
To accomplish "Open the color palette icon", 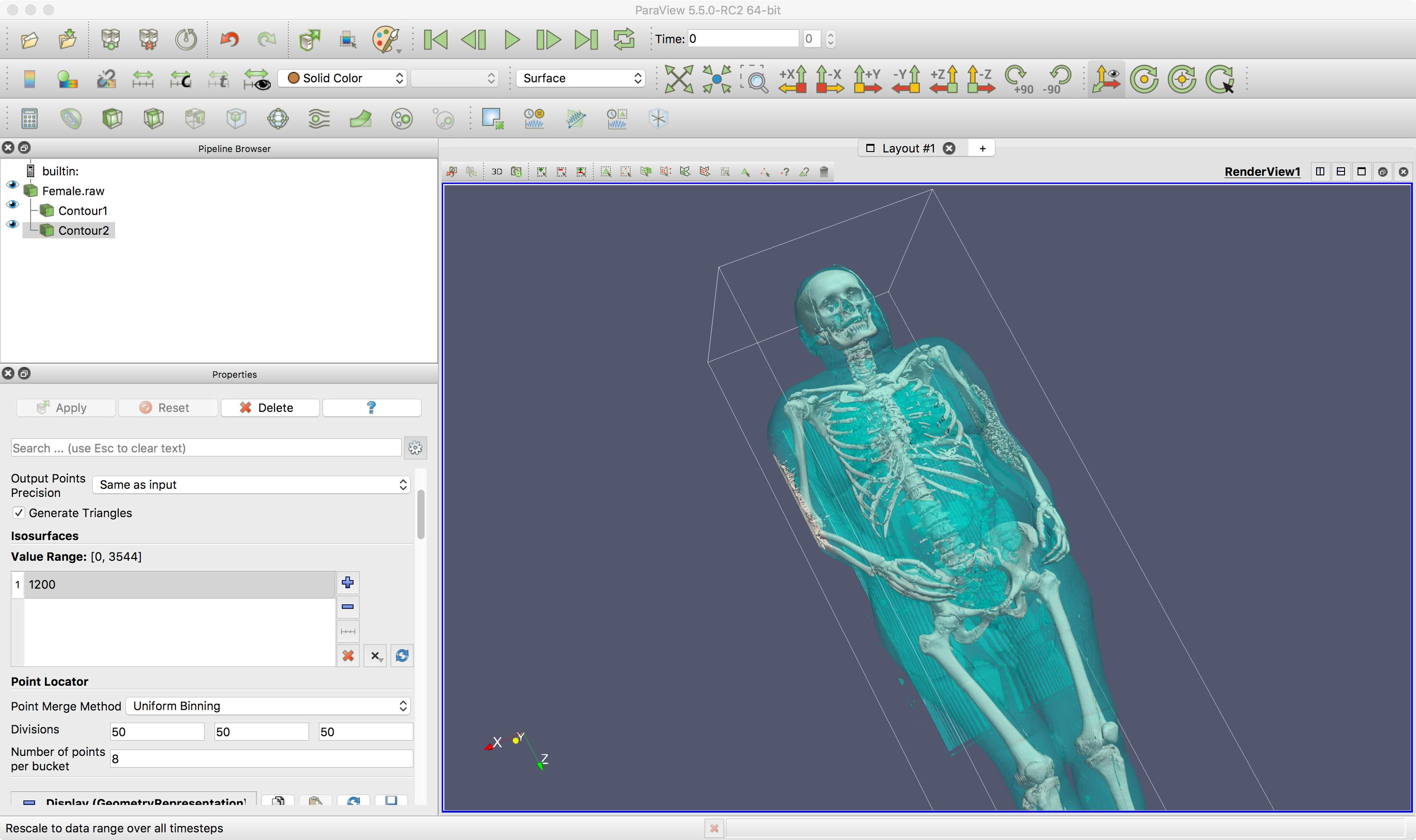I will 386,40.
